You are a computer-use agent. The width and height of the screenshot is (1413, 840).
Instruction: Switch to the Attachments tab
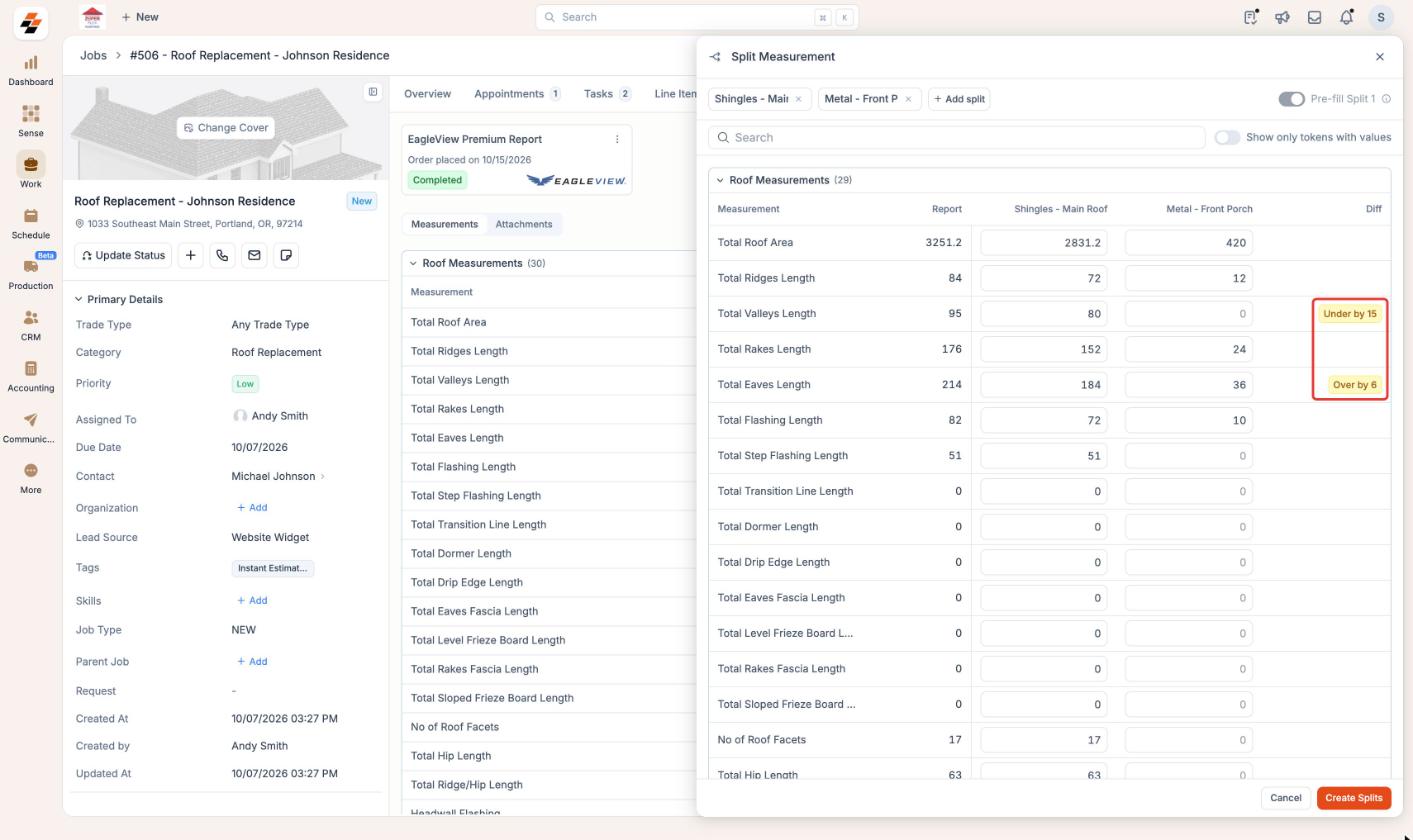(x=524, y=224)
